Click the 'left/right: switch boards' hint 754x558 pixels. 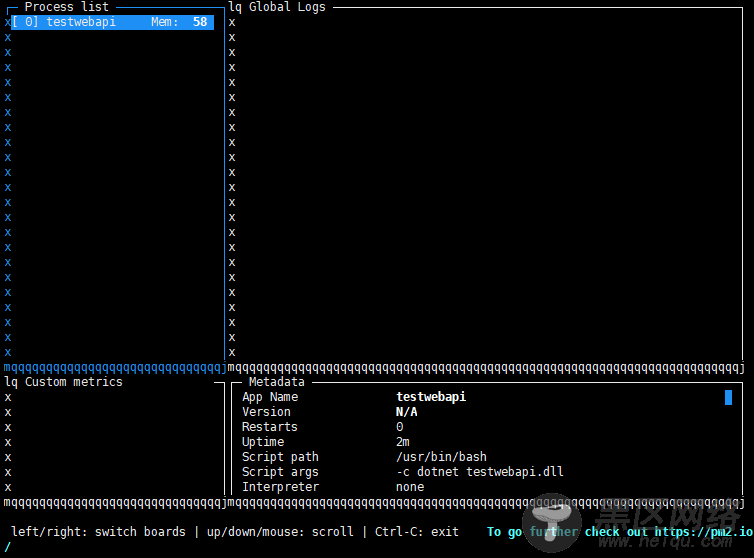[x=98, y=532]
